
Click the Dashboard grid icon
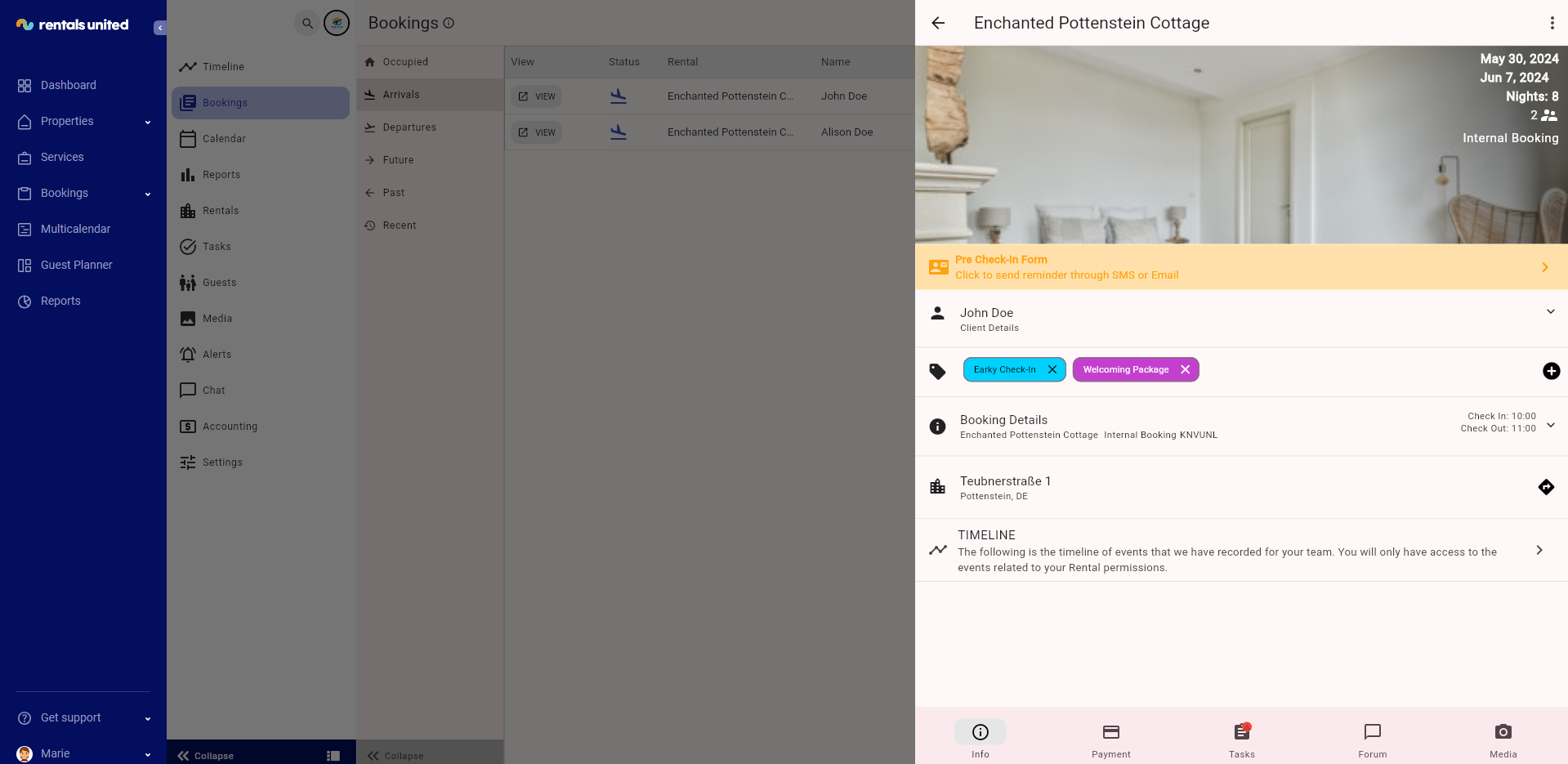[25, 86]
